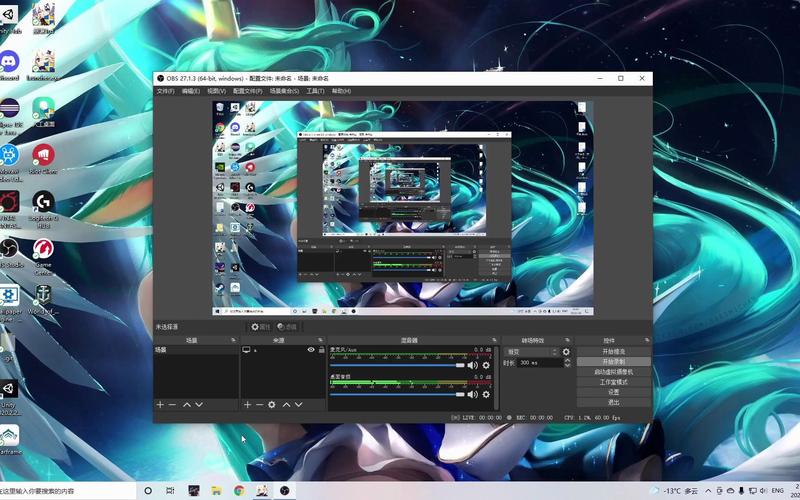Open Task View from the taskbar
The height and width of the screenshot is (500, 800).
click(170, 491)
